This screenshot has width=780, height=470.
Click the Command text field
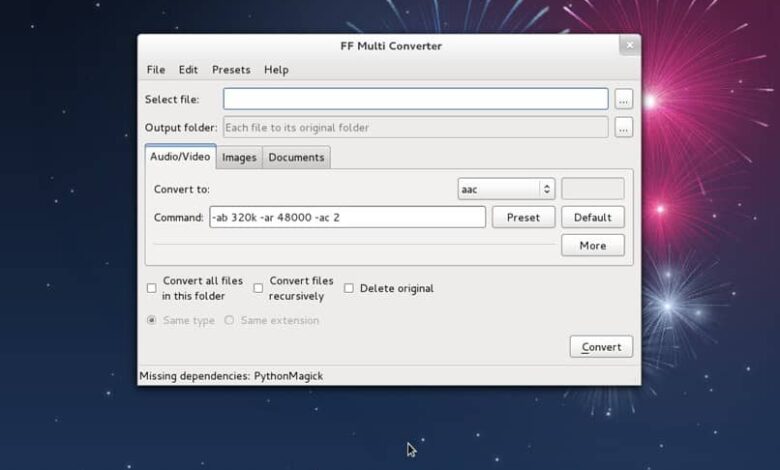tap(347, 217)
